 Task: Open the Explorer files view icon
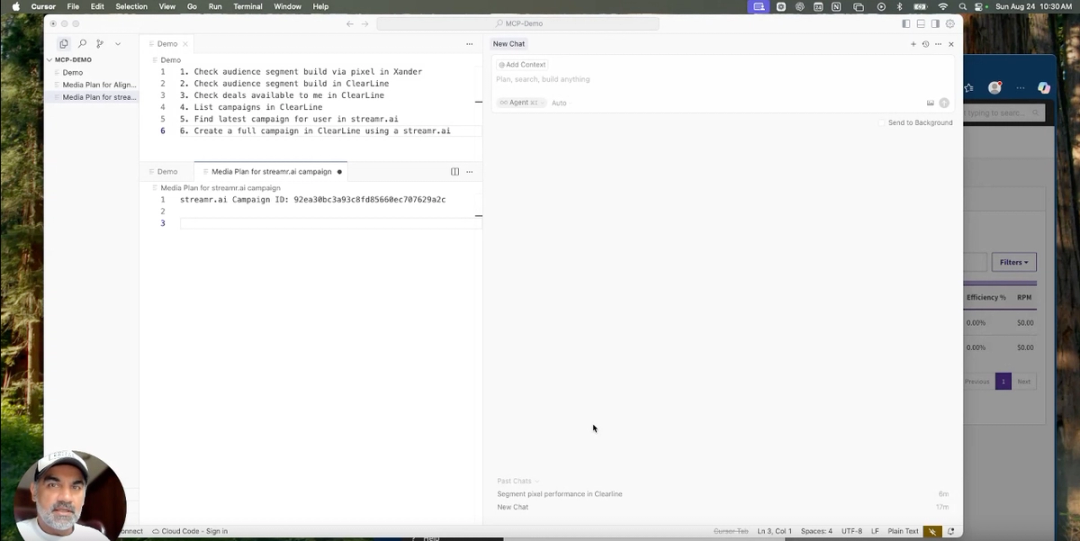63,43
